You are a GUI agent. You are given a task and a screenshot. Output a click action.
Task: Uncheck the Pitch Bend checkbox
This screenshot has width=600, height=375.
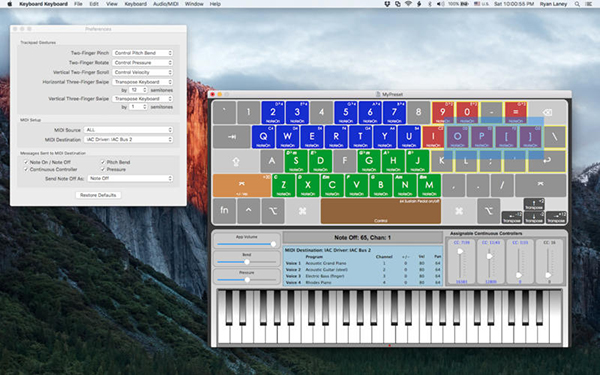click(x=103, y=162)
